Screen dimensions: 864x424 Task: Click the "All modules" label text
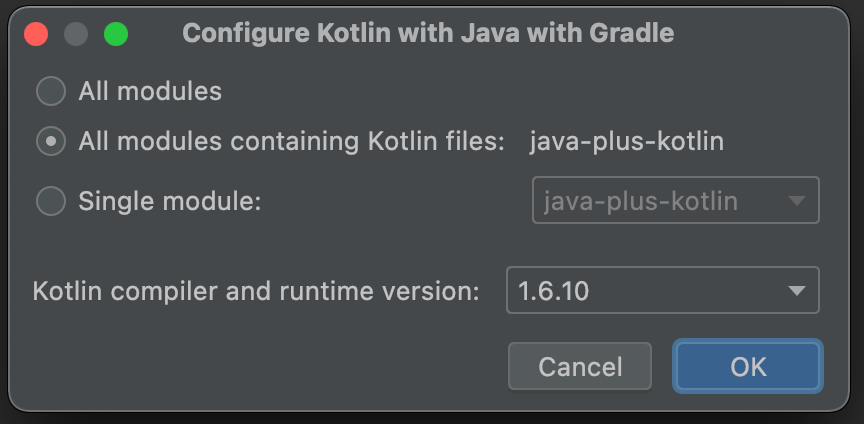(x=150, y=91)
